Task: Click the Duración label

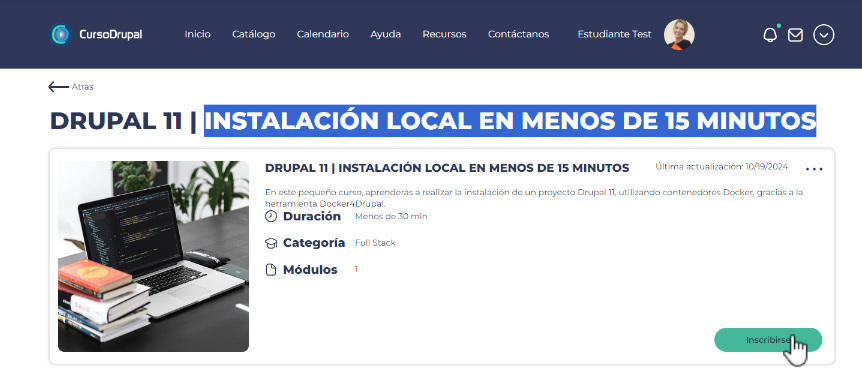Action: pos(312,216)
